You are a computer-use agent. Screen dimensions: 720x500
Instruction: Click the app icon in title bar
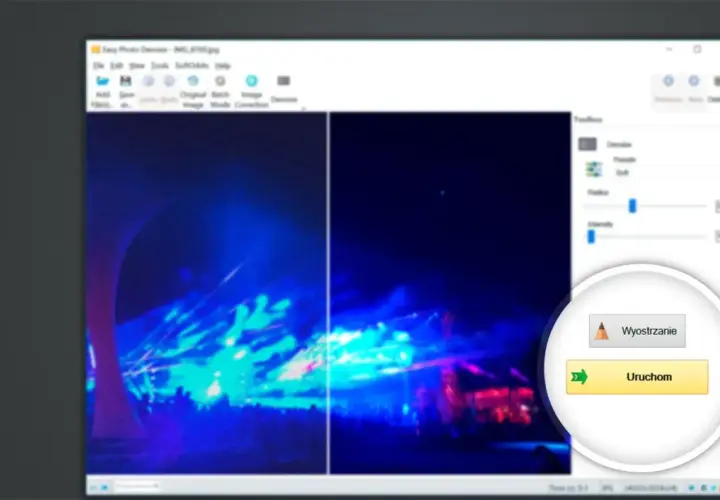point(96,49)
